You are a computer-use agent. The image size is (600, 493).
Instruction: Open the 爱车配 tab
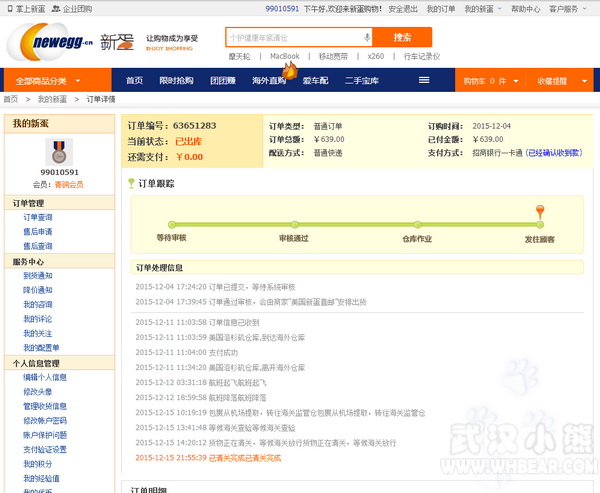[x=315, y=80]
